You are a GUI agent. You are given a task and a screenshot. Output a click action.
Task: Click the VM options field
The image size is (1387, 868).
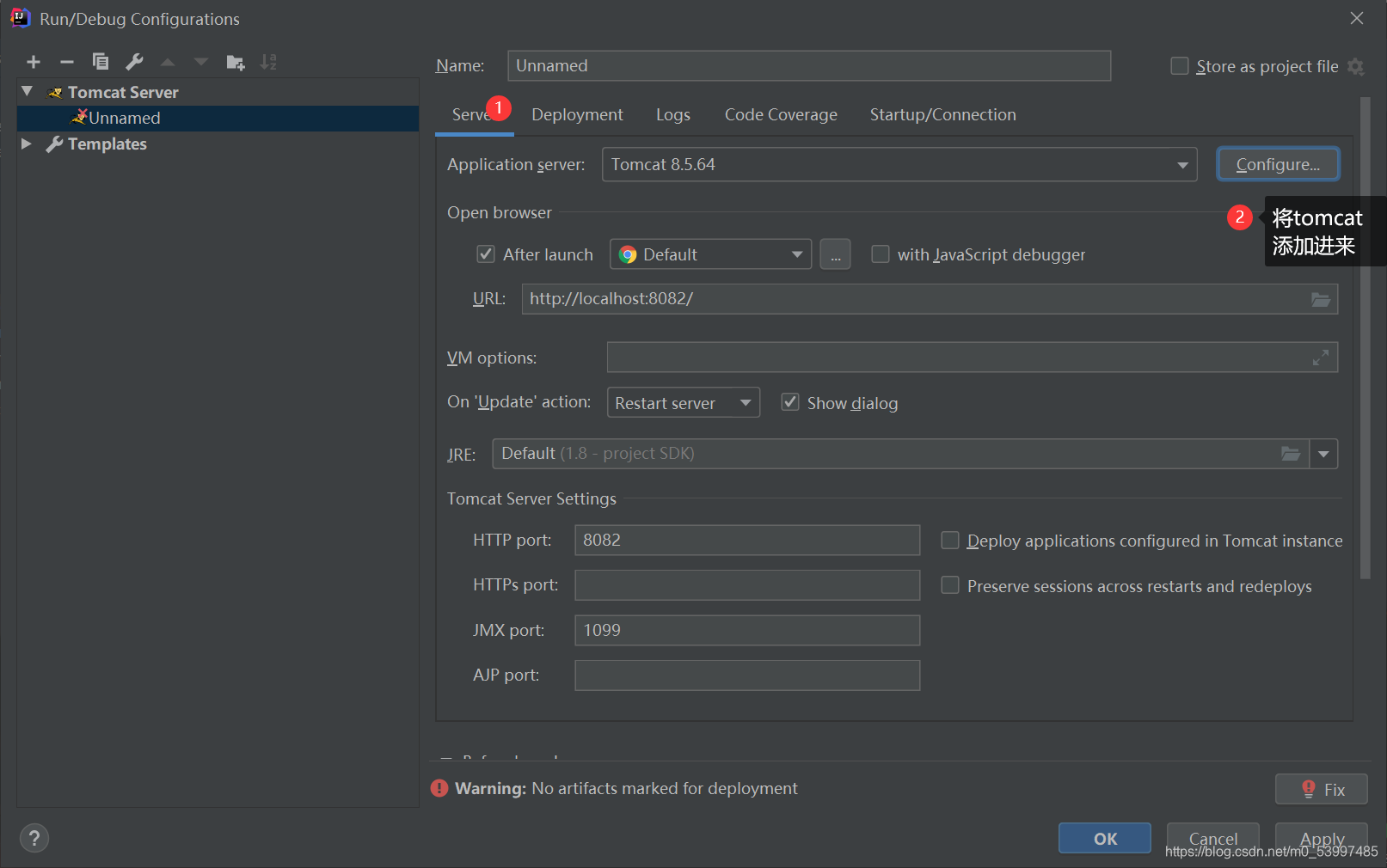coord(973,358)
